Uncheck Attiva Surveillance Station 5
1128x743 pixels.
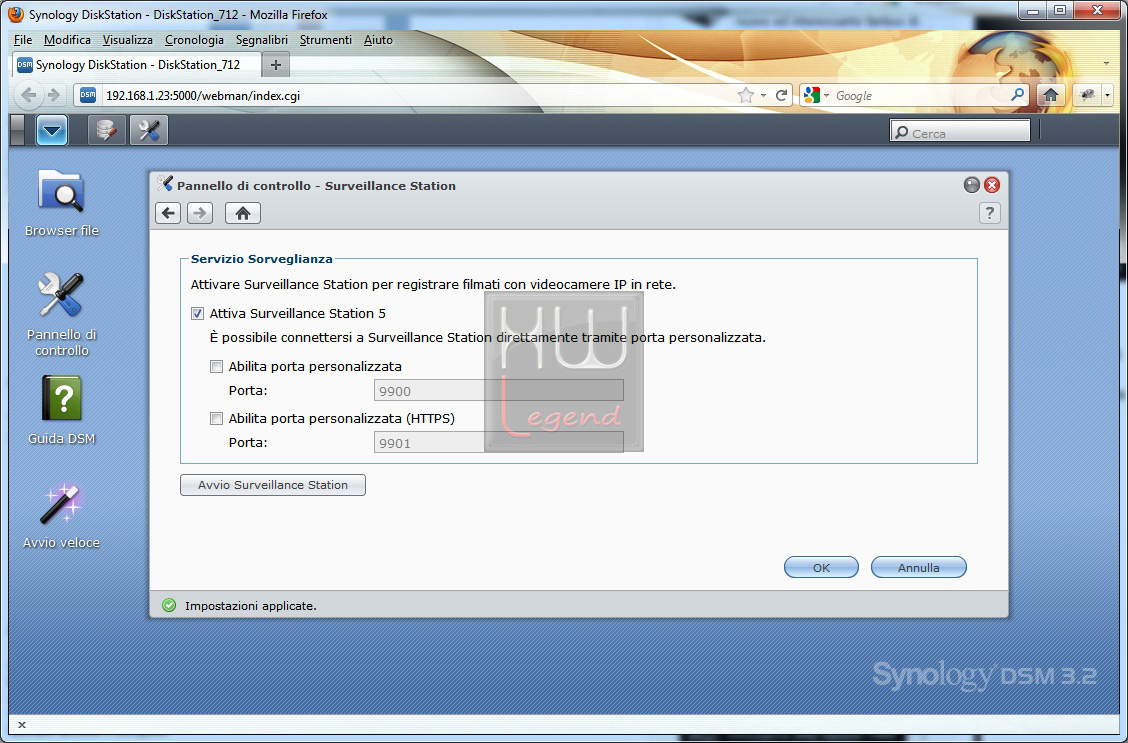(197, 314)
